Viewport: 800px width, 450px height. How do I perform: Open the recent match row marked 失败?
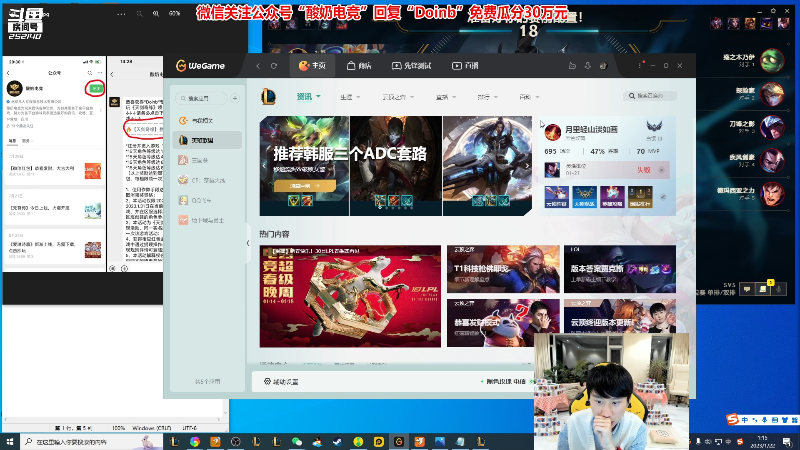point(606,170)
